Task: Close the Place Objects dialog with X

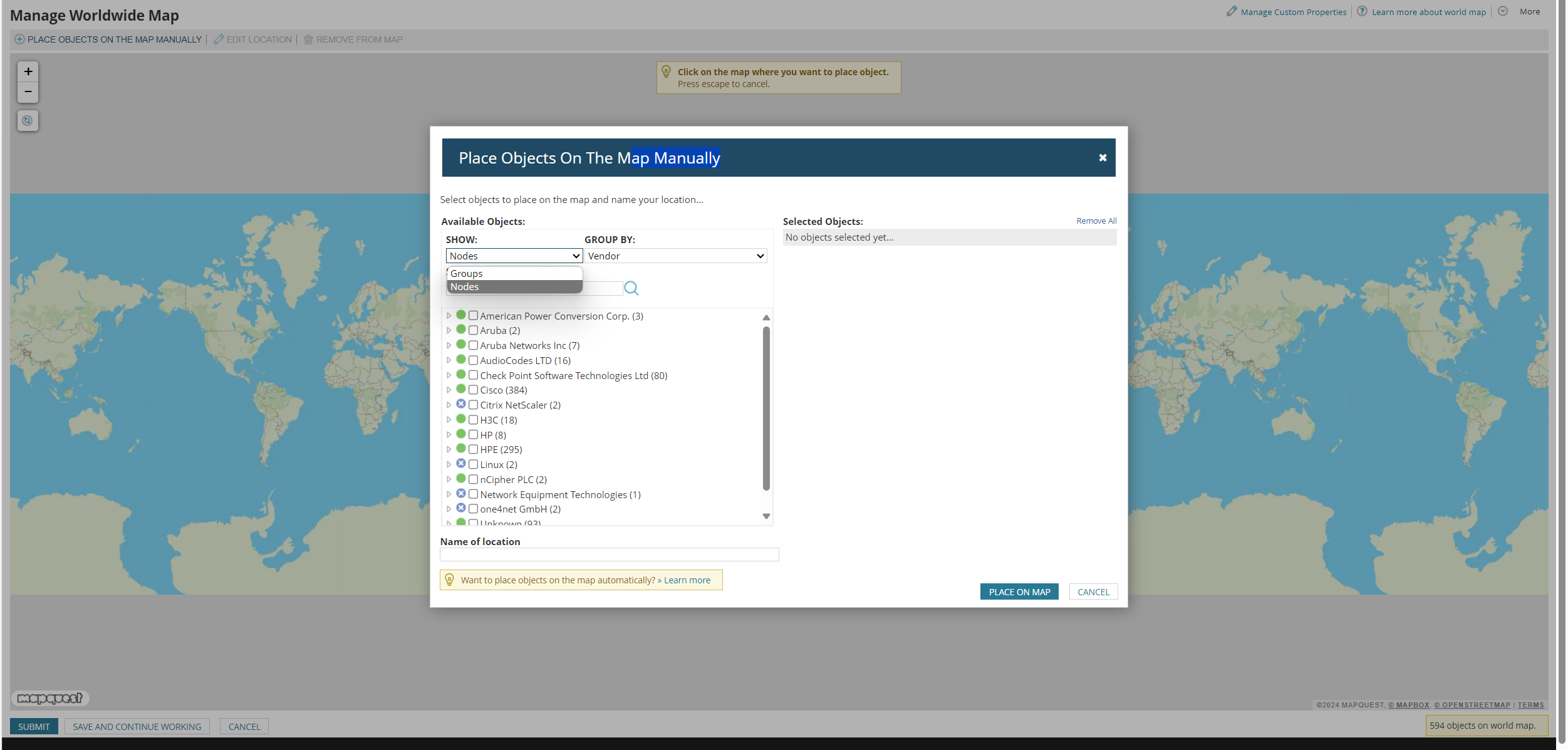Action: [x=1102, y=158]
